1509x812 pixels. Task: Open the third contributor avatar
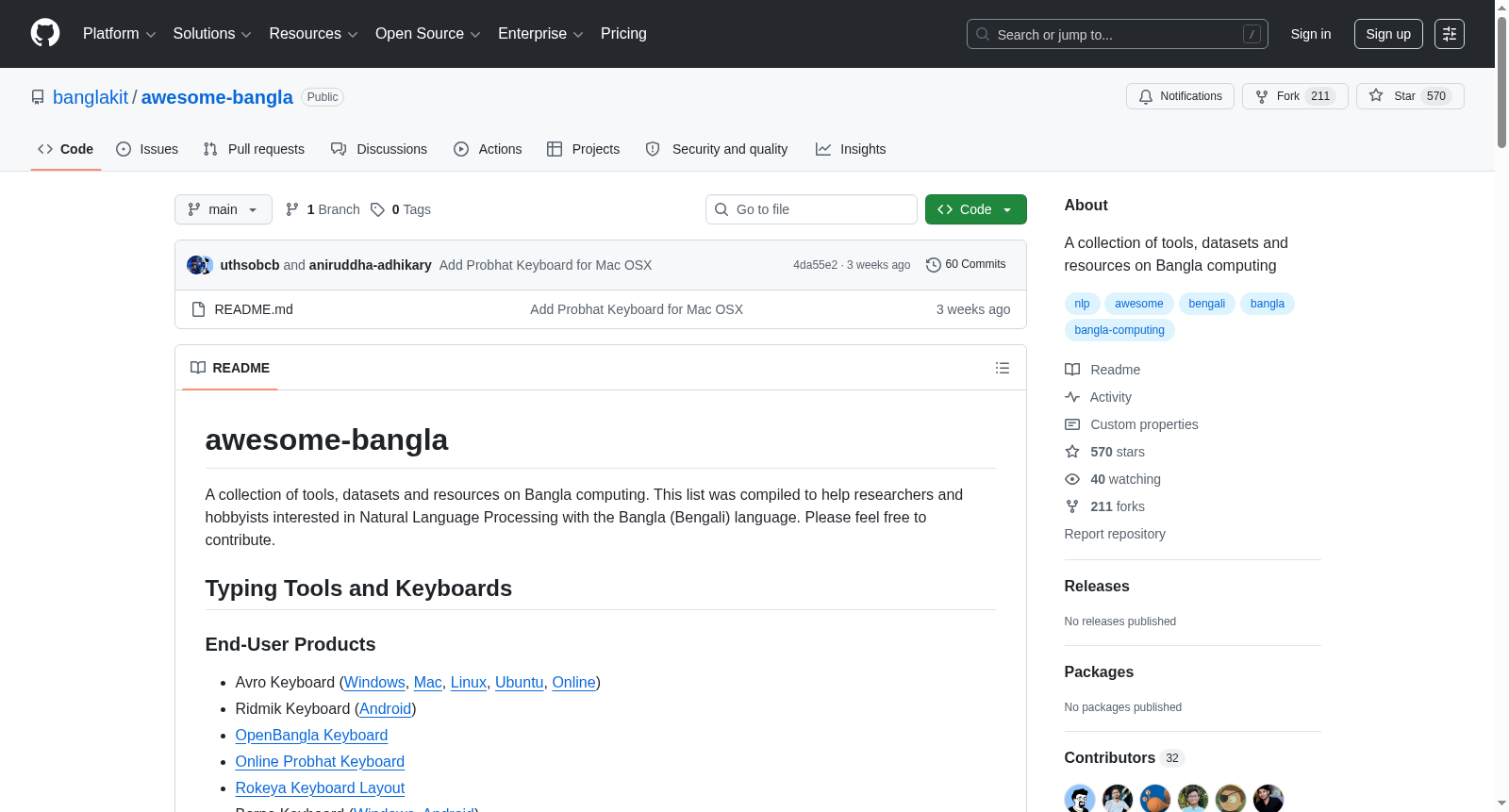pos(1155,798)
